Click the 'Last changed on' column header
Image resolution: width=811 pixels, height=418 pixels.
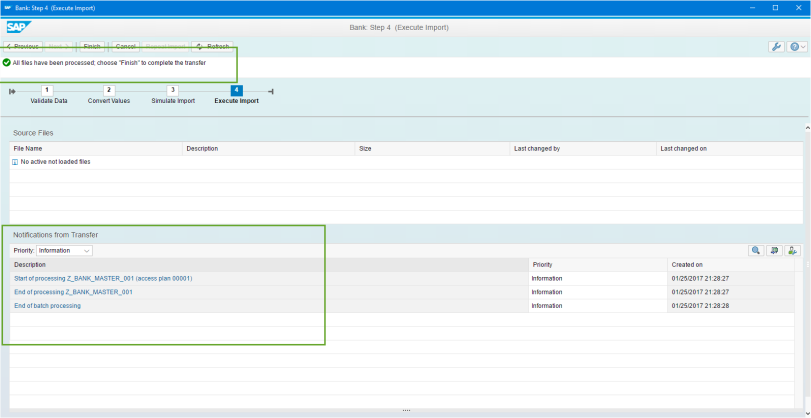(x=729, y=148)
